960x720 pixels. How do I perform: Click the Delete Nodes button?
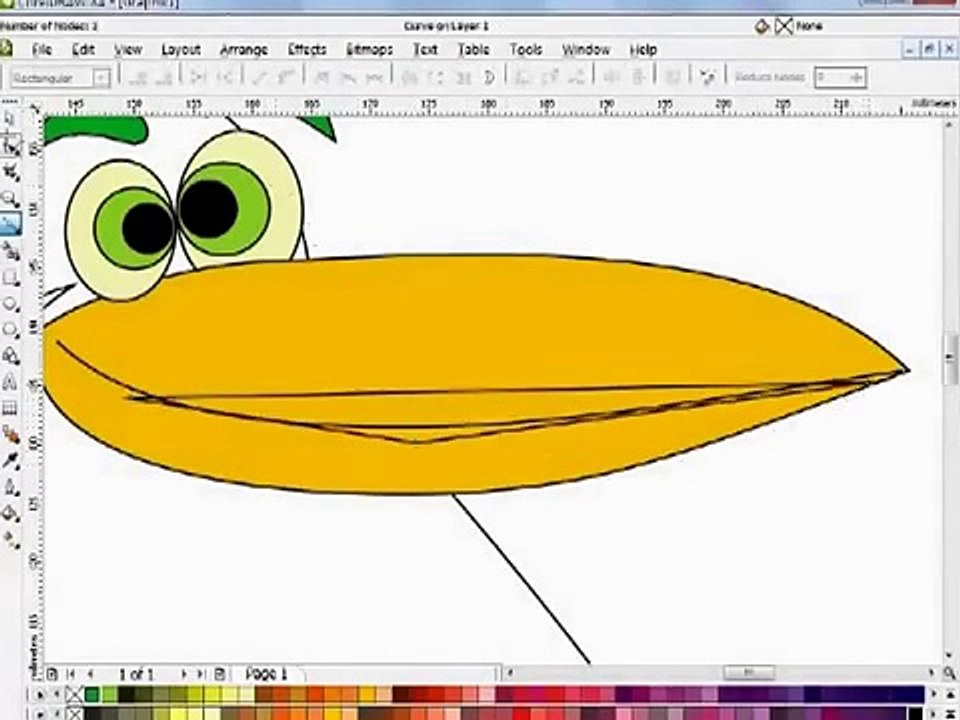pyautogui.click(x=164, y=78)
